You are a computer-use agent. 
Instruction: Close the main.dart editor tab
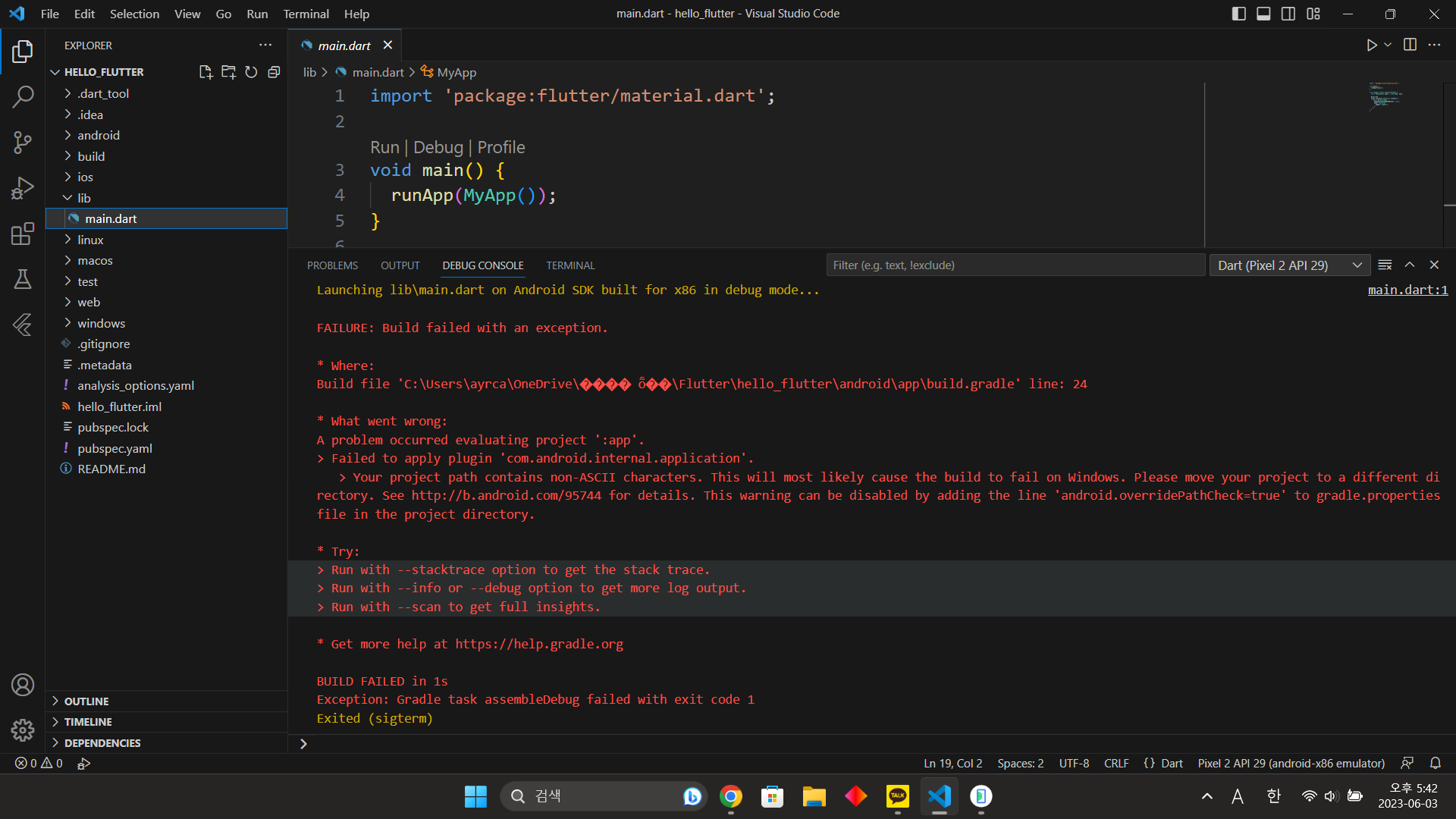[388, 45]
